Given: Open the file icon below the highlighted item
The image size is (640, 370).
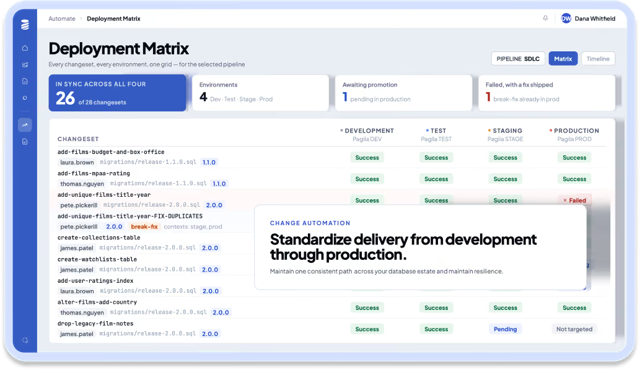Looking at the screenshot, I should click(x=25, y=142).
